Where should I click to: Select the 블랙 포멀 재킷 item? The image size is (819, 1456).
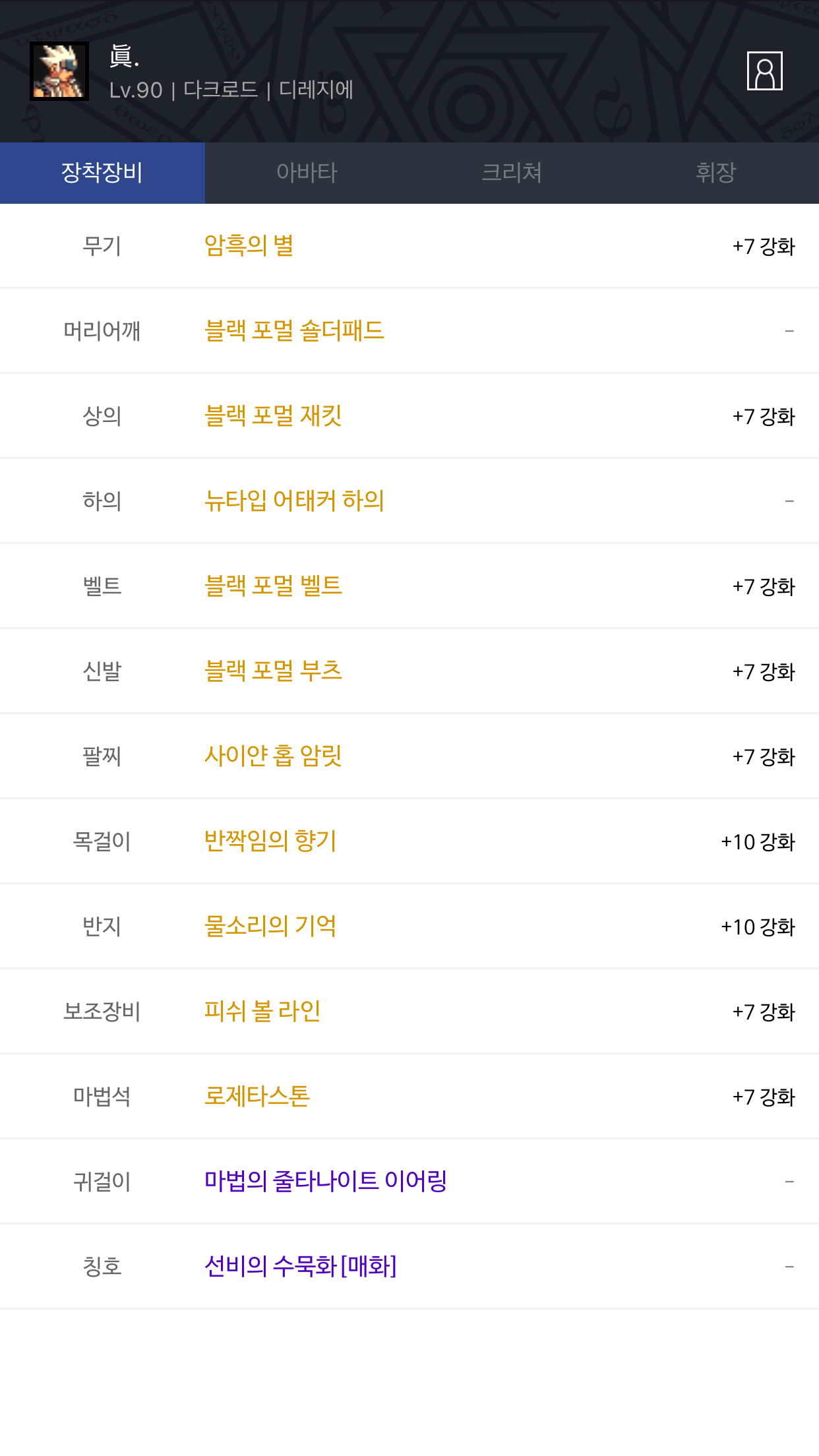(x=273, y=415)
